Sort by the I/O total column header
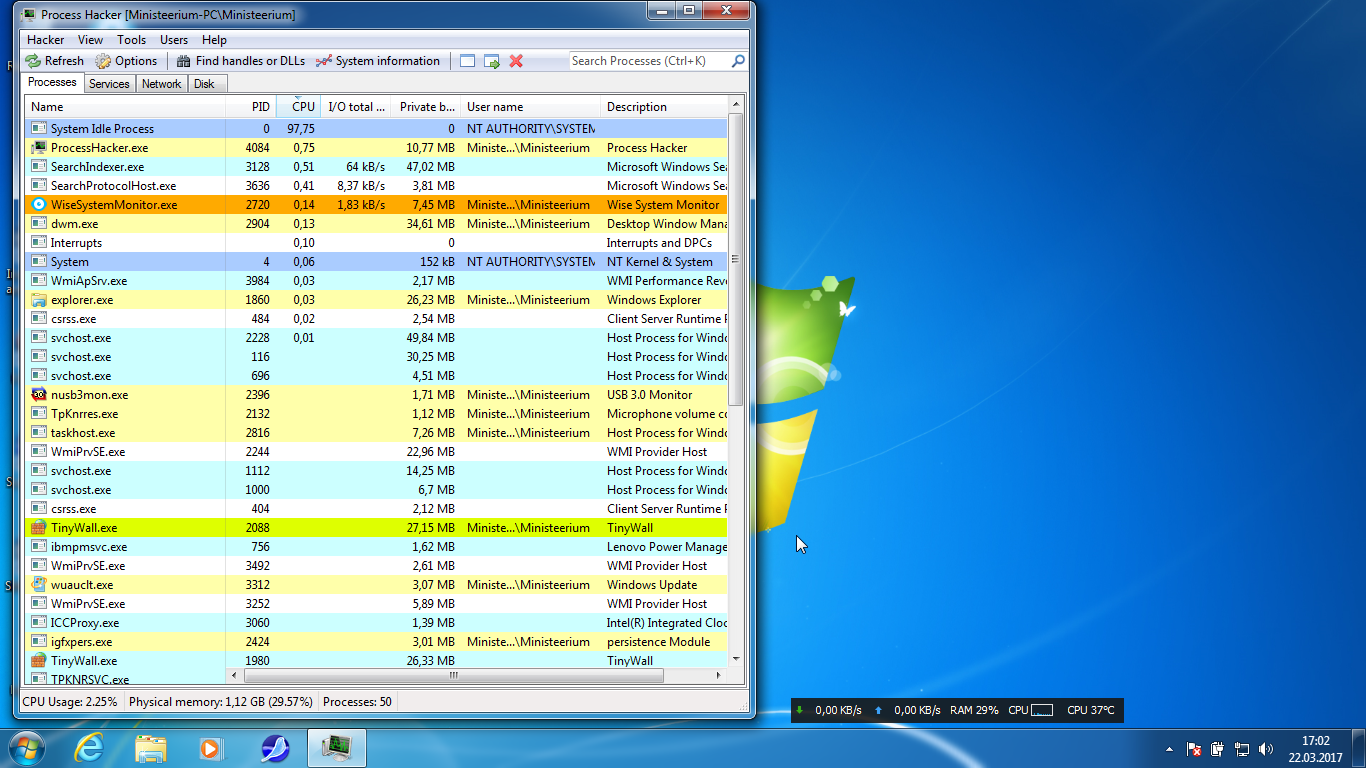 (356, 107)
